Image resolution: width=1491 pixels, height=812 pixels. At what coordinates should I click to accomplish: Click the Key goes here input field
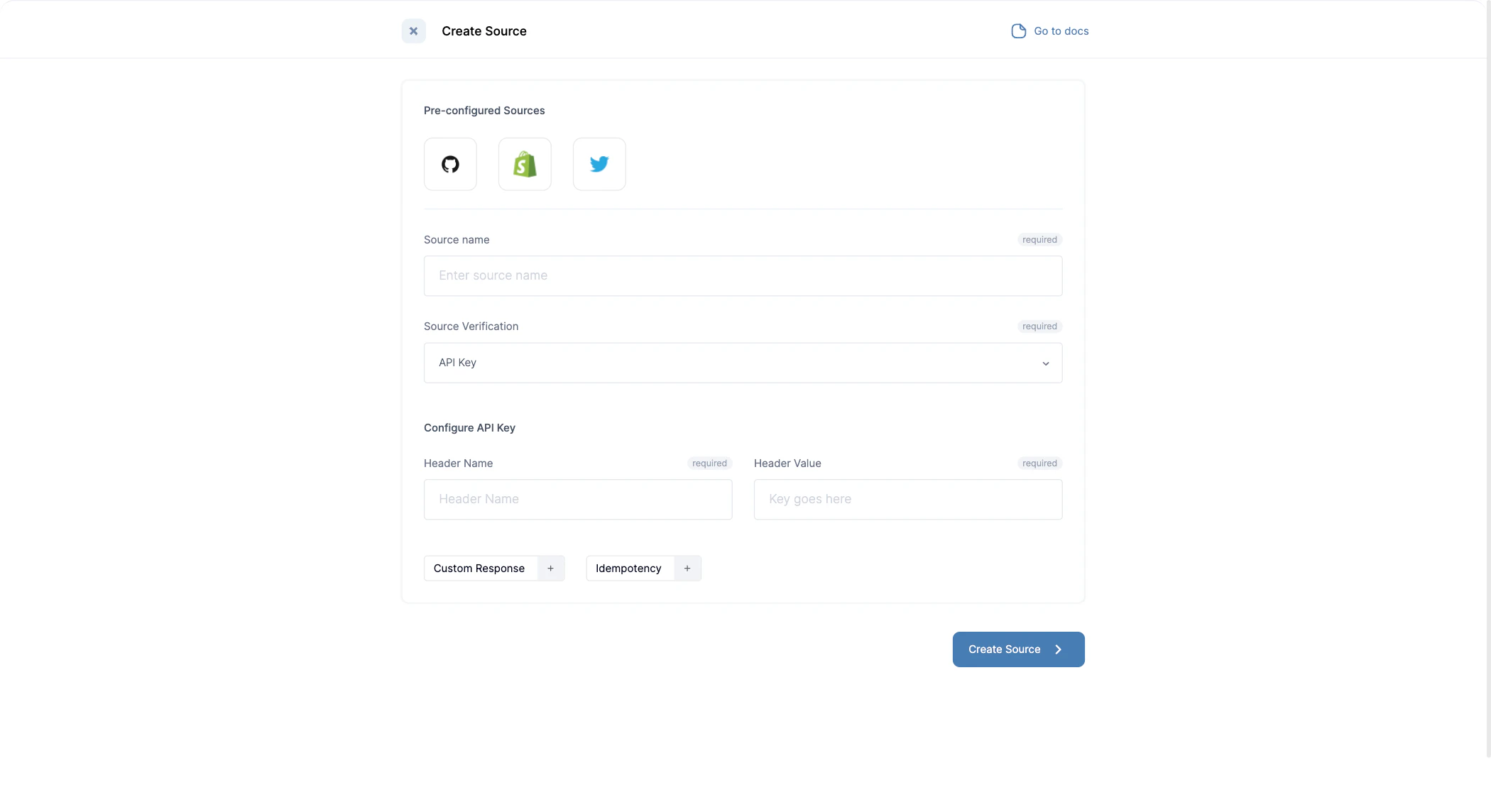click(x=907, y=499)
